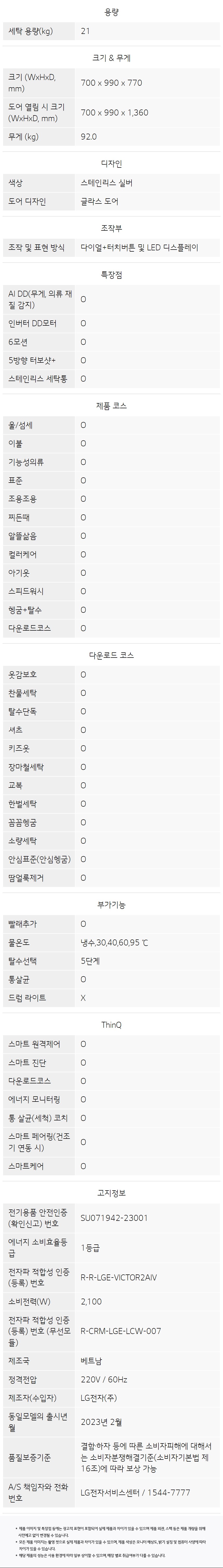Select the 드럼 라이트 X value

(x=83, y=998)
